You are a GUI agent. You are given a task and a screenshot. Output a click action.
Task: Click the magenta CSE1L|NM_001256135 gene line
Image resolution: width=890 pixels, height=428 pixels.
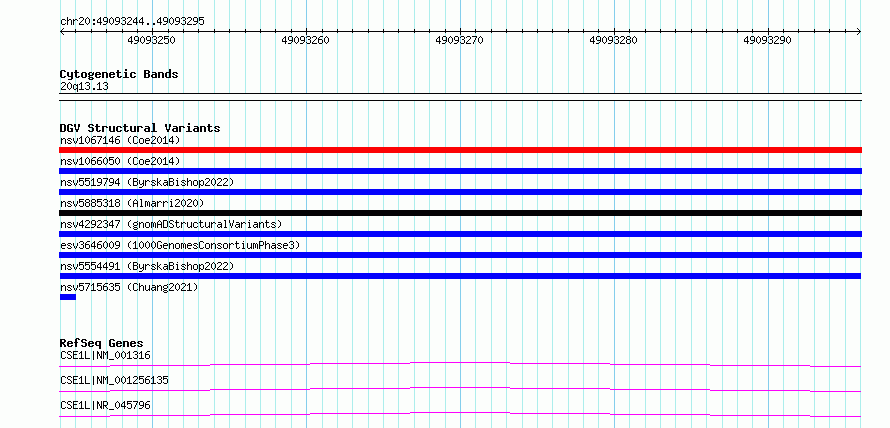point(460,389)
